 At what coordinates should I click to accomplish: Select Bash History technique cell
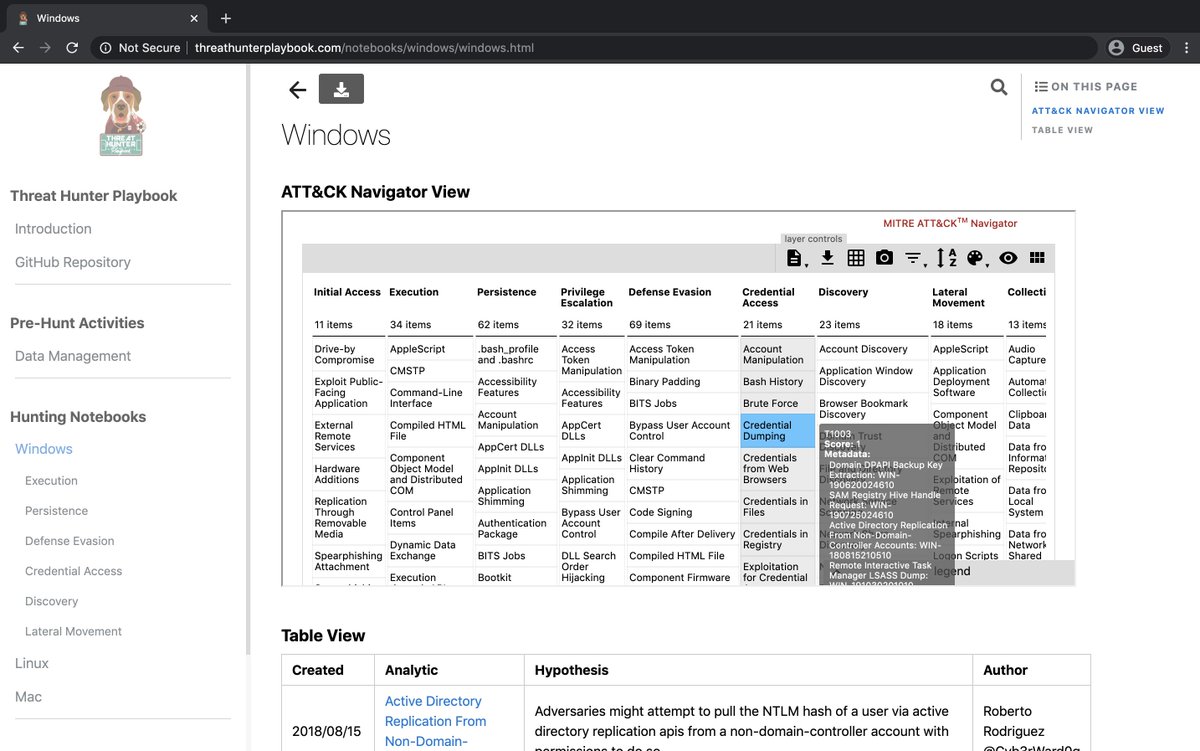[x=778, y=382]
